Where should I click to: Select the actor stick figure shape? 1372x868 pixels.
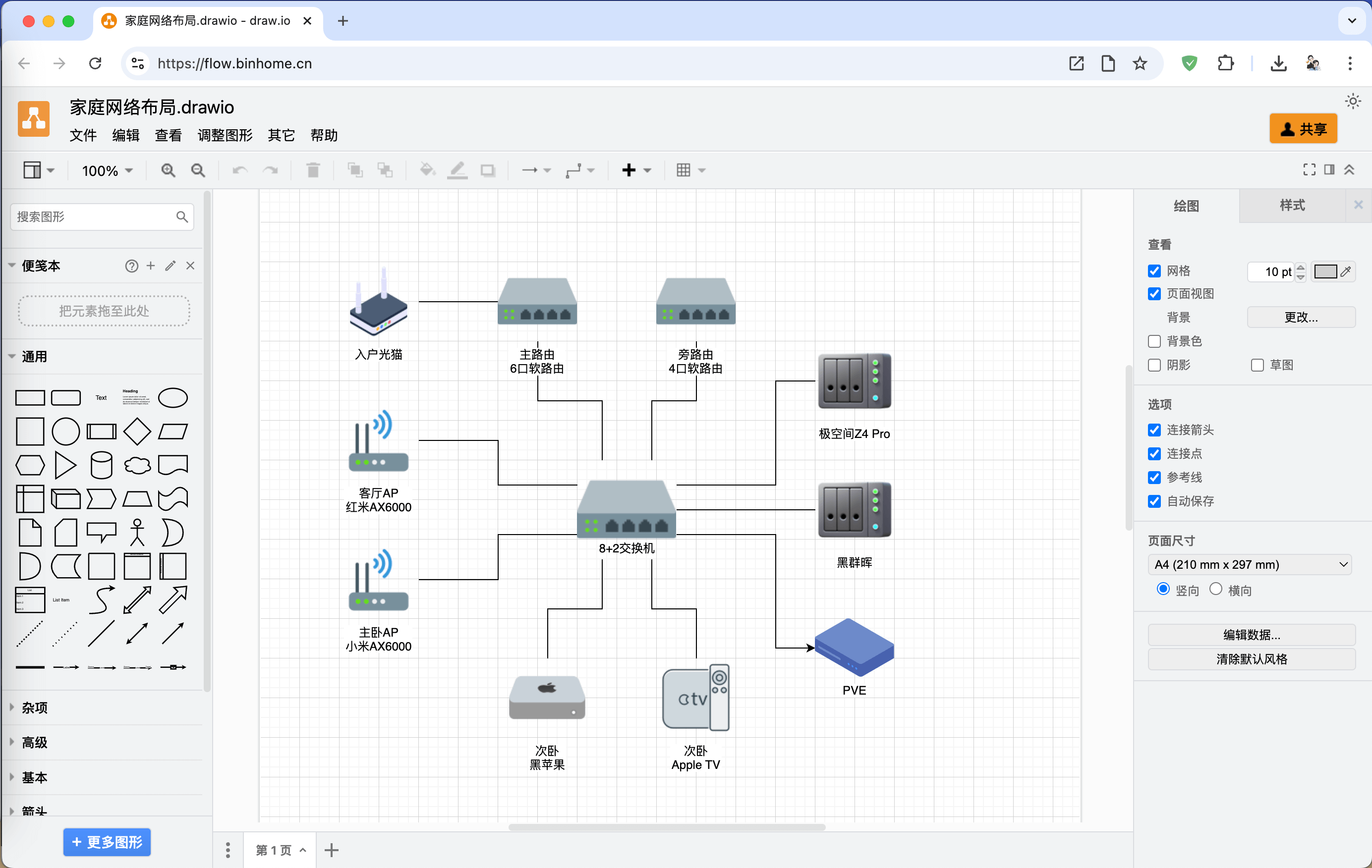[x=137, y=533]
